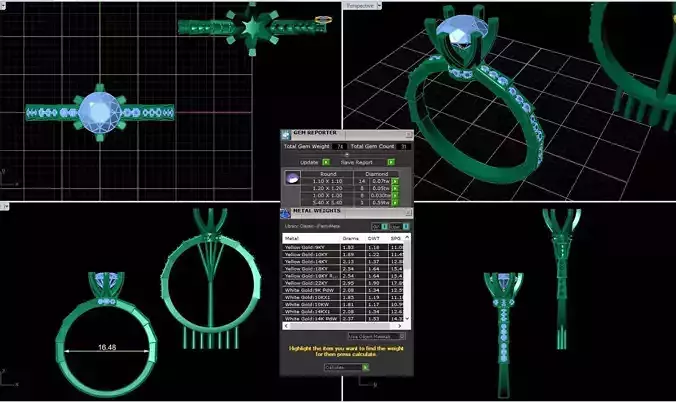Click the Metal Weights panel icon
The height and width of the screenshot is (402, 676).
[285, 214]
